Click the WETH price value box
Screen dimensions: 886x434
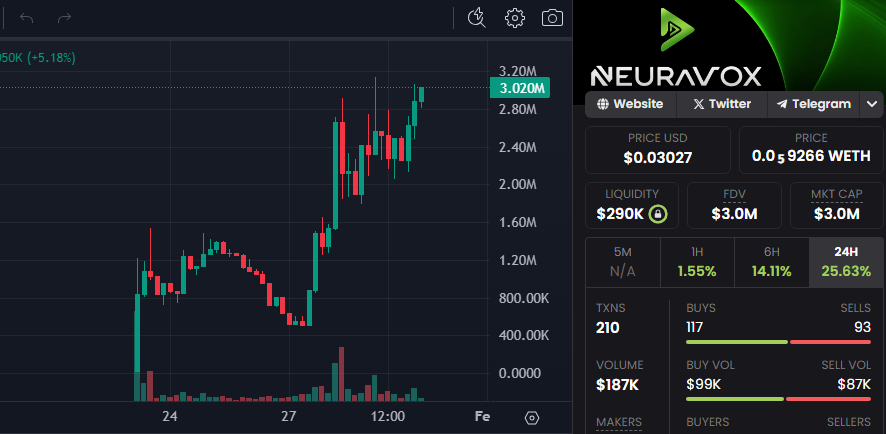tap(811, 150)
